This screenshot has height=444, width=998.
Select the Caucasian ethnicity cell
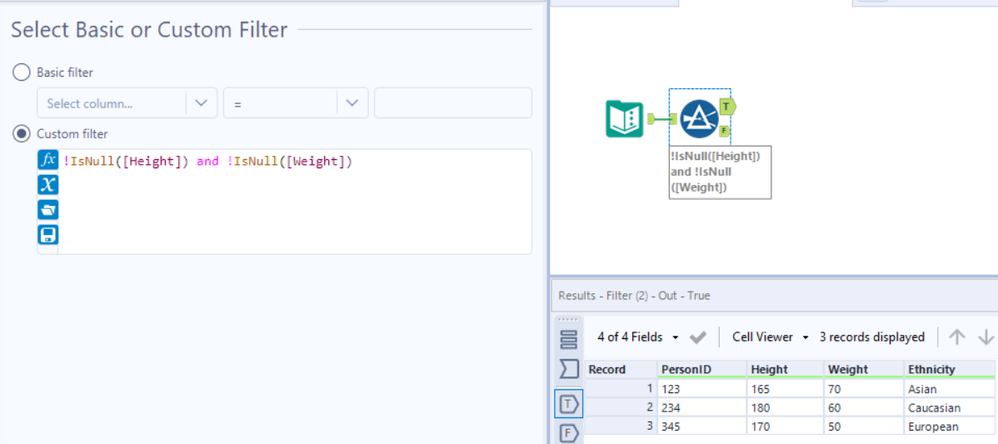coord(948,407)
